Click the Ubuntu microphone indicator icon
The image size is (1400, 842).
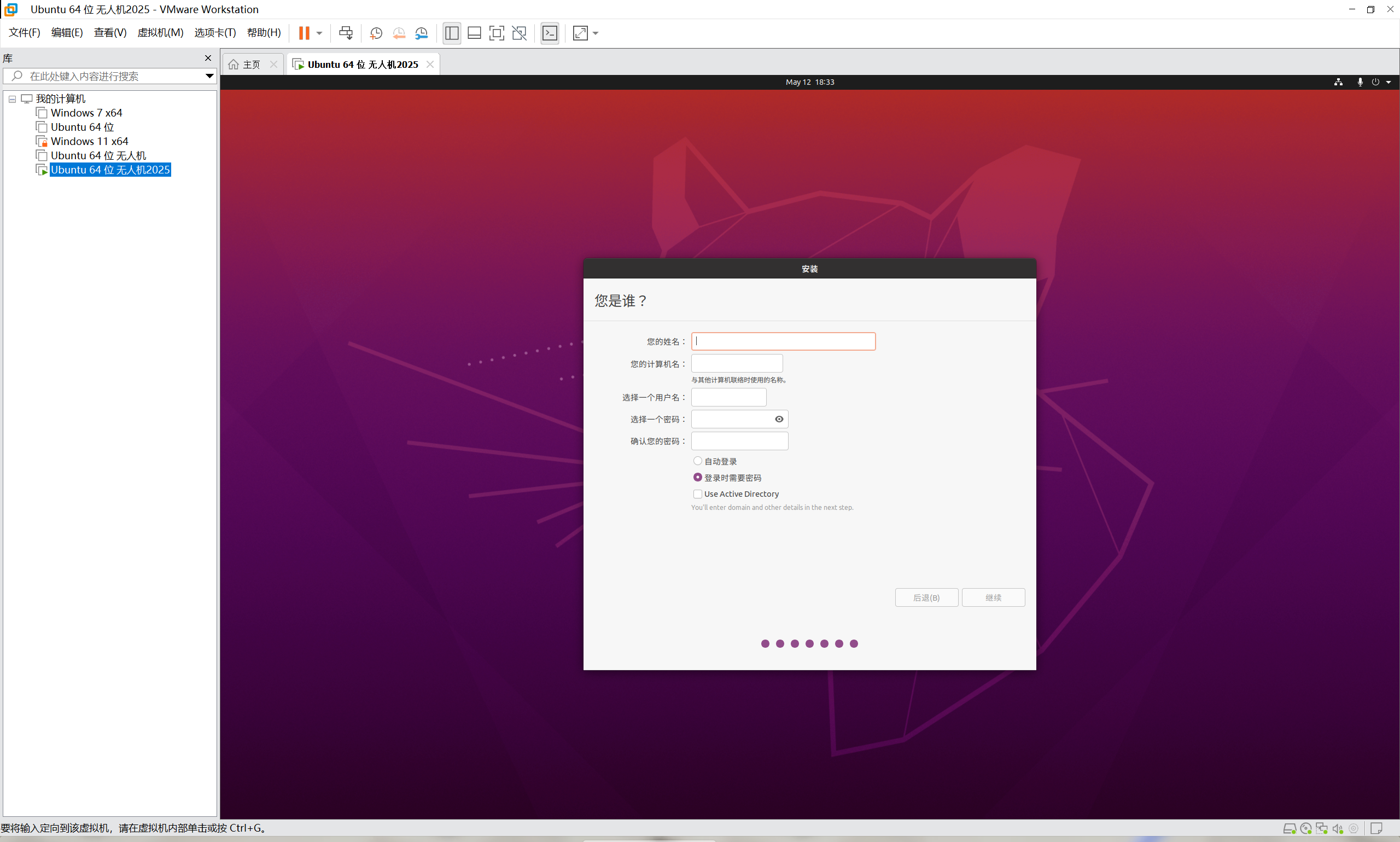[x=1360, y=82]
